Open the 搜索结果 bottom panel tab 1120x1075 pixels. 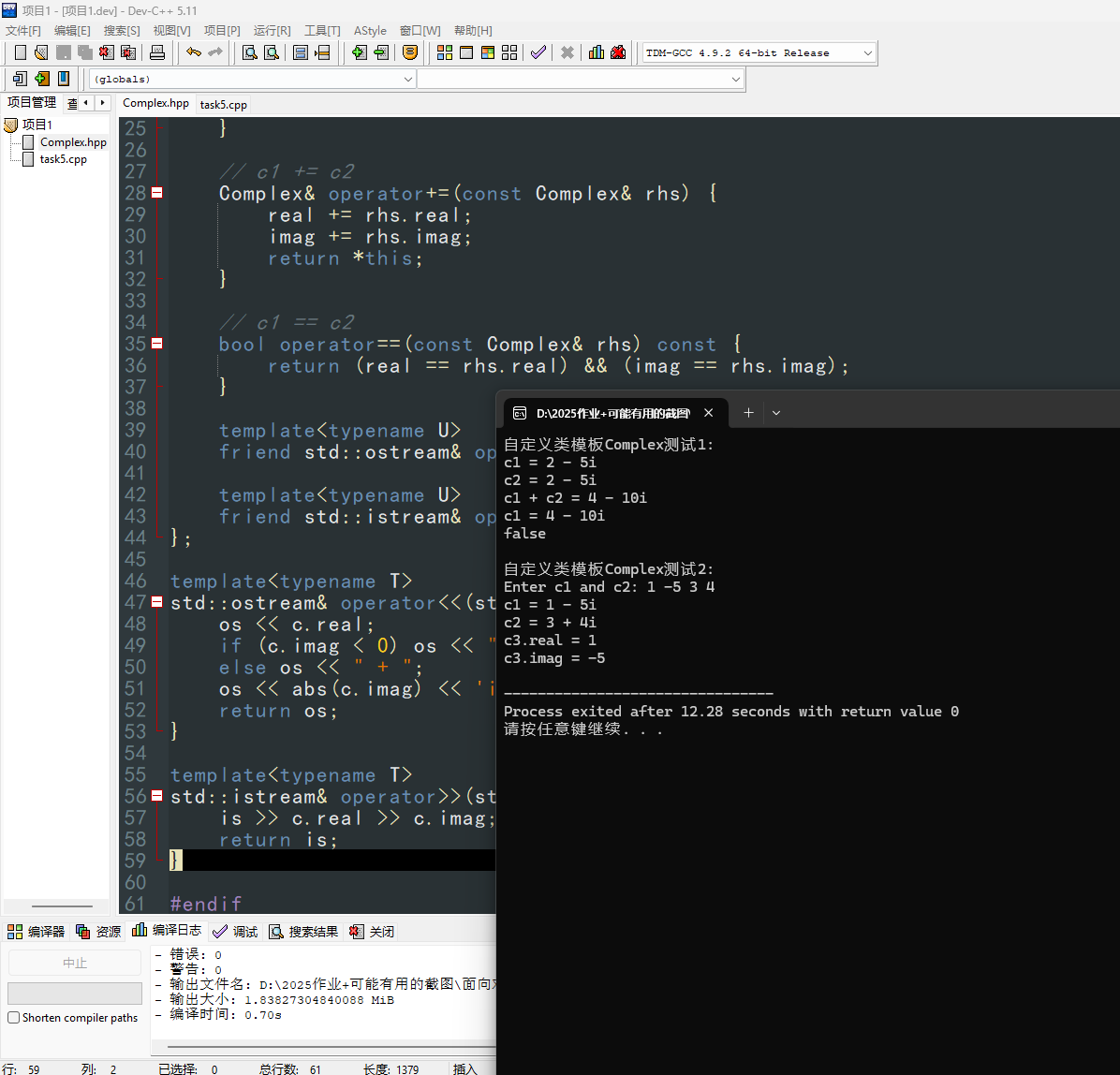coord(302,932)
